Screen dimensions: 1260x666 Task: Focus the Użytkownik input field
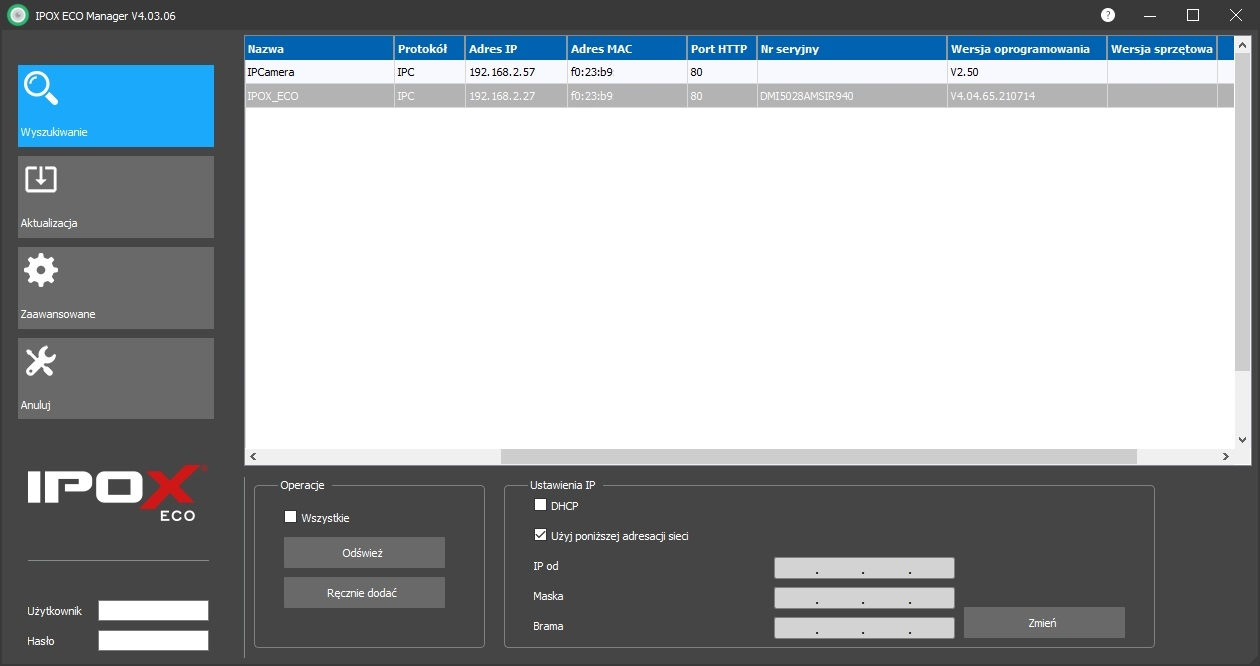tap(153, 610)
